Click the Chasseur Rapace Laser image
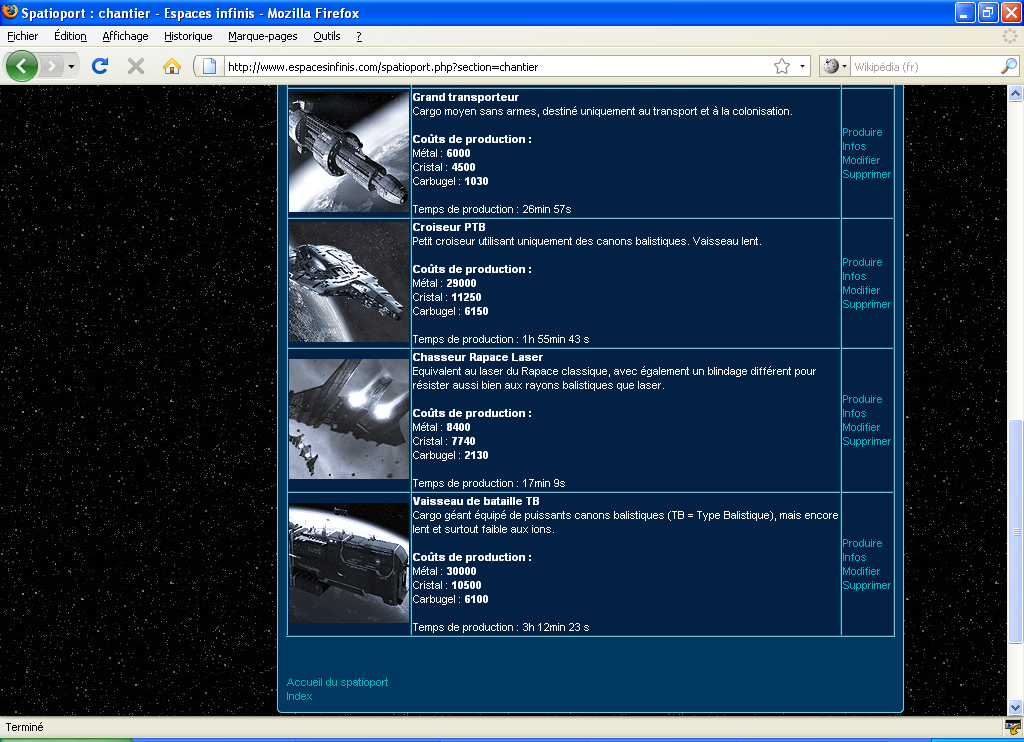This screenshot has height=742, width=1024. click(x=349, y=419)
